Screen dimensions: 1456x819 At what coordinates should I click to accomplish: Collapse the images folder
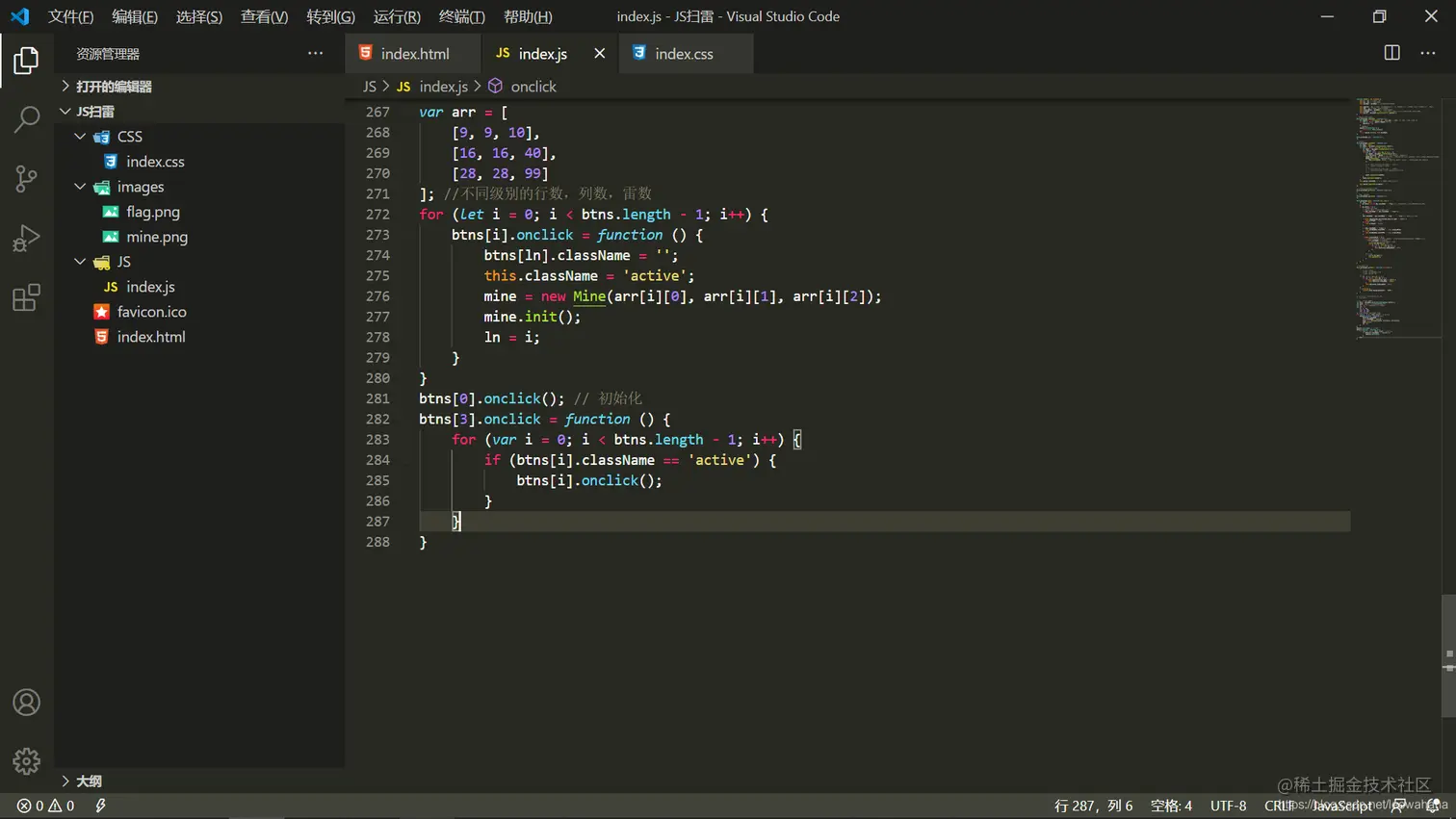point(141,187)
